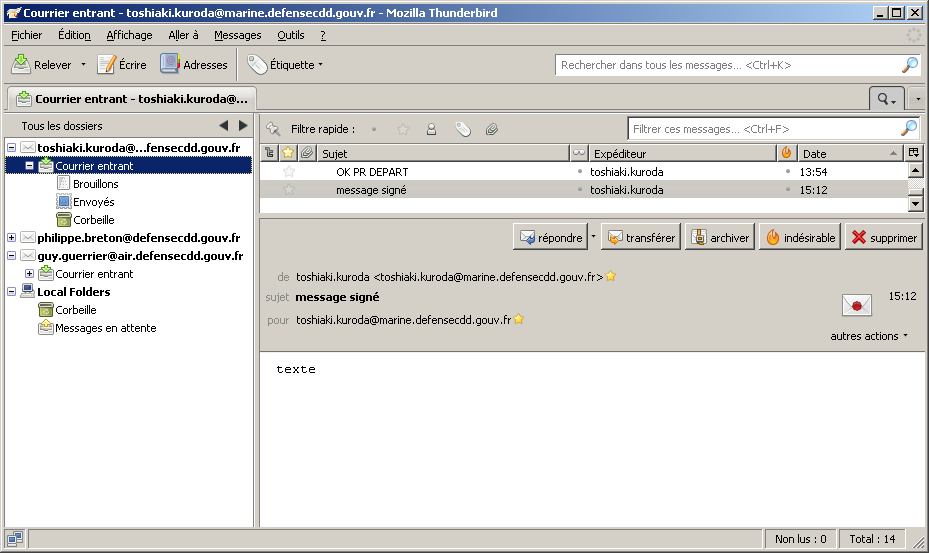Open the Messages menu
This screenshot has width=929, height=553.
coord(237,35)
